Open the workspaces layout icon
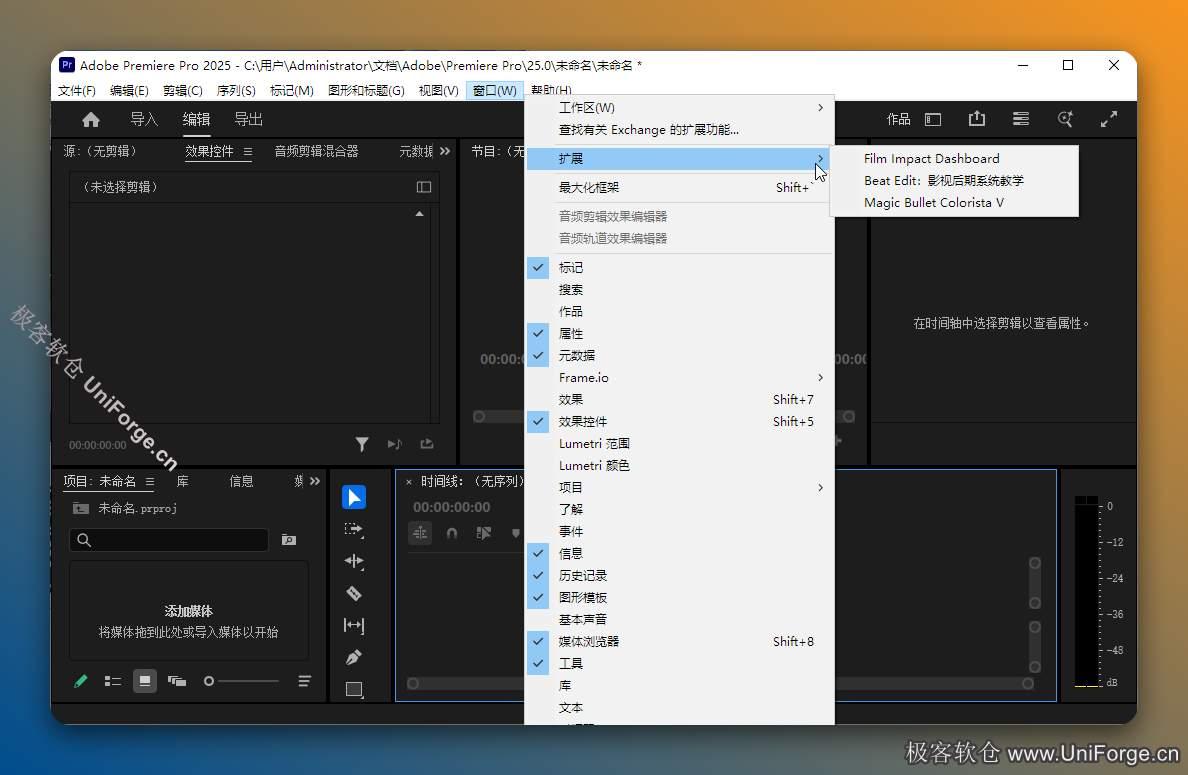1188x775 pixels. [933, 120]
